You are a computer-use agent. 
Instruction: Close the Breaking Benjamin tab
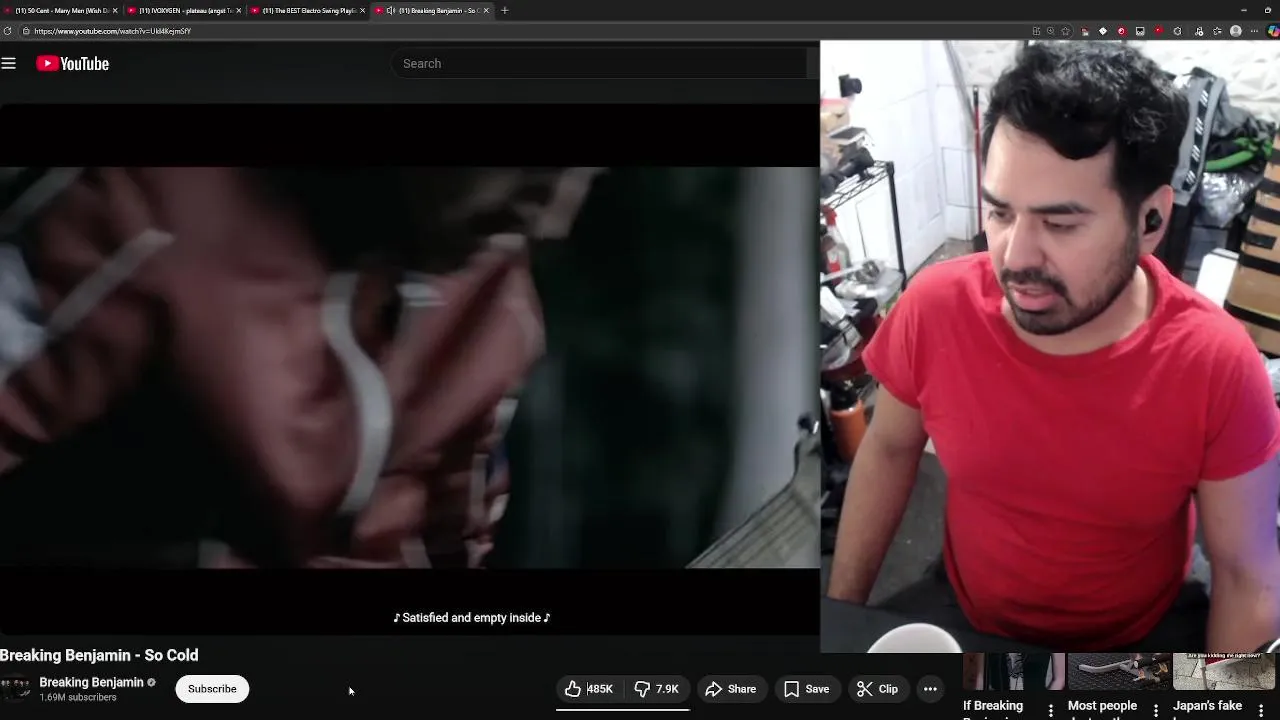486,10
